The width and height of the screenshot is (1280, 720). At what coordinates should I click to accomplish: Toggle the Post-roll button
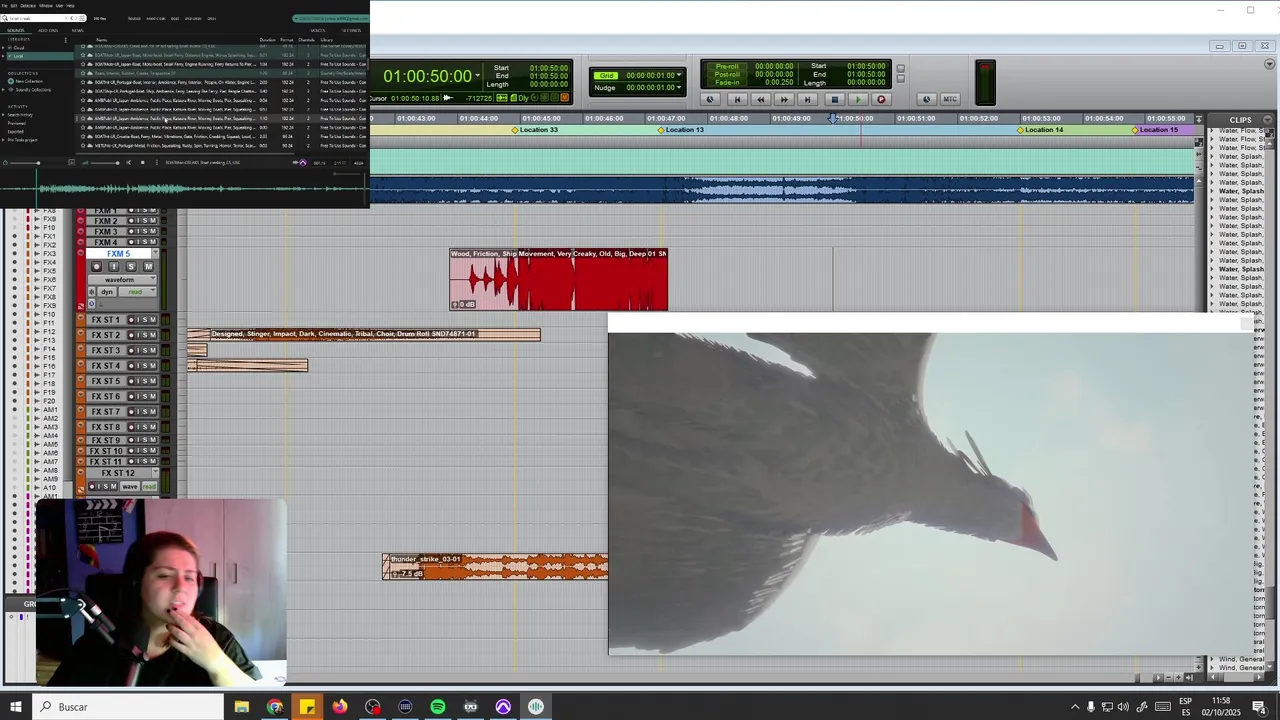pos(727,74)
